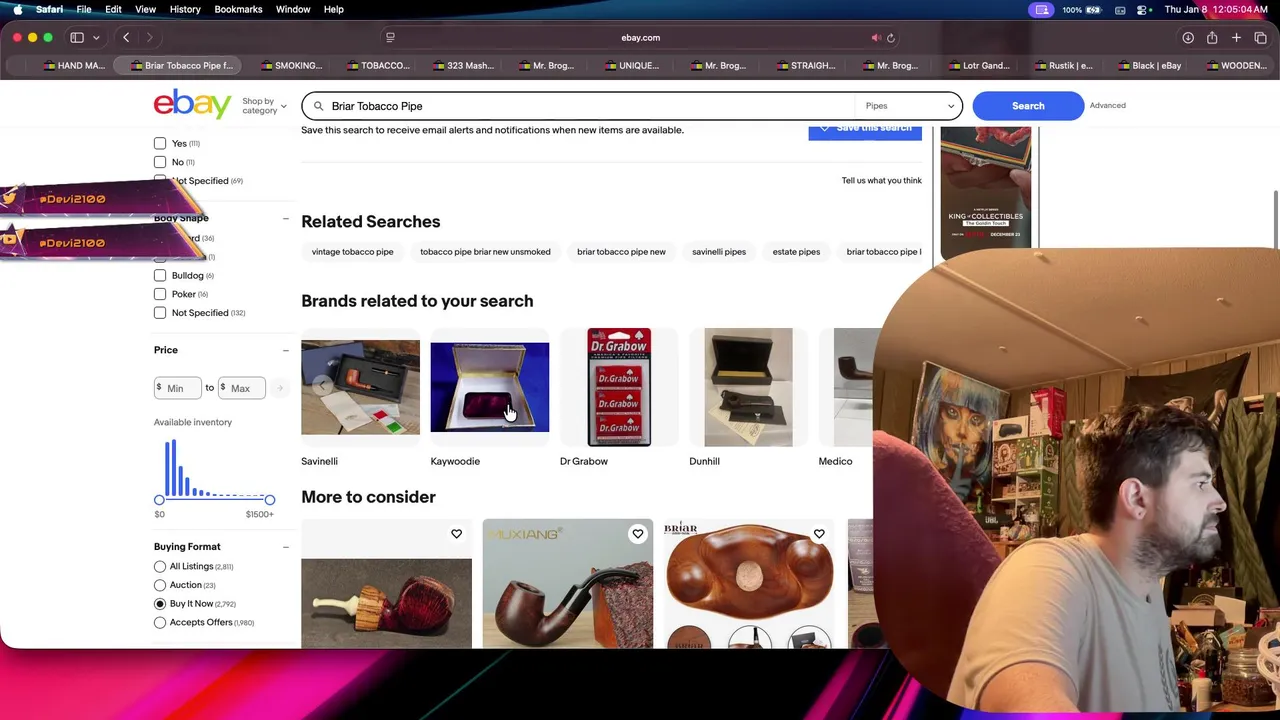The image size is (1280, 720).
Task: Open Shop by category dropdown
Action: [264, 106]
